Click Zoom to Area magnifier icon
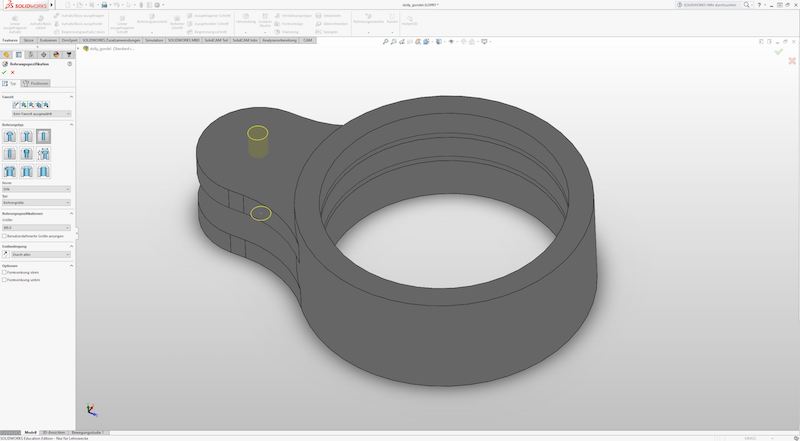This screenshot has height=441, width=800. [x=393, y=41]
